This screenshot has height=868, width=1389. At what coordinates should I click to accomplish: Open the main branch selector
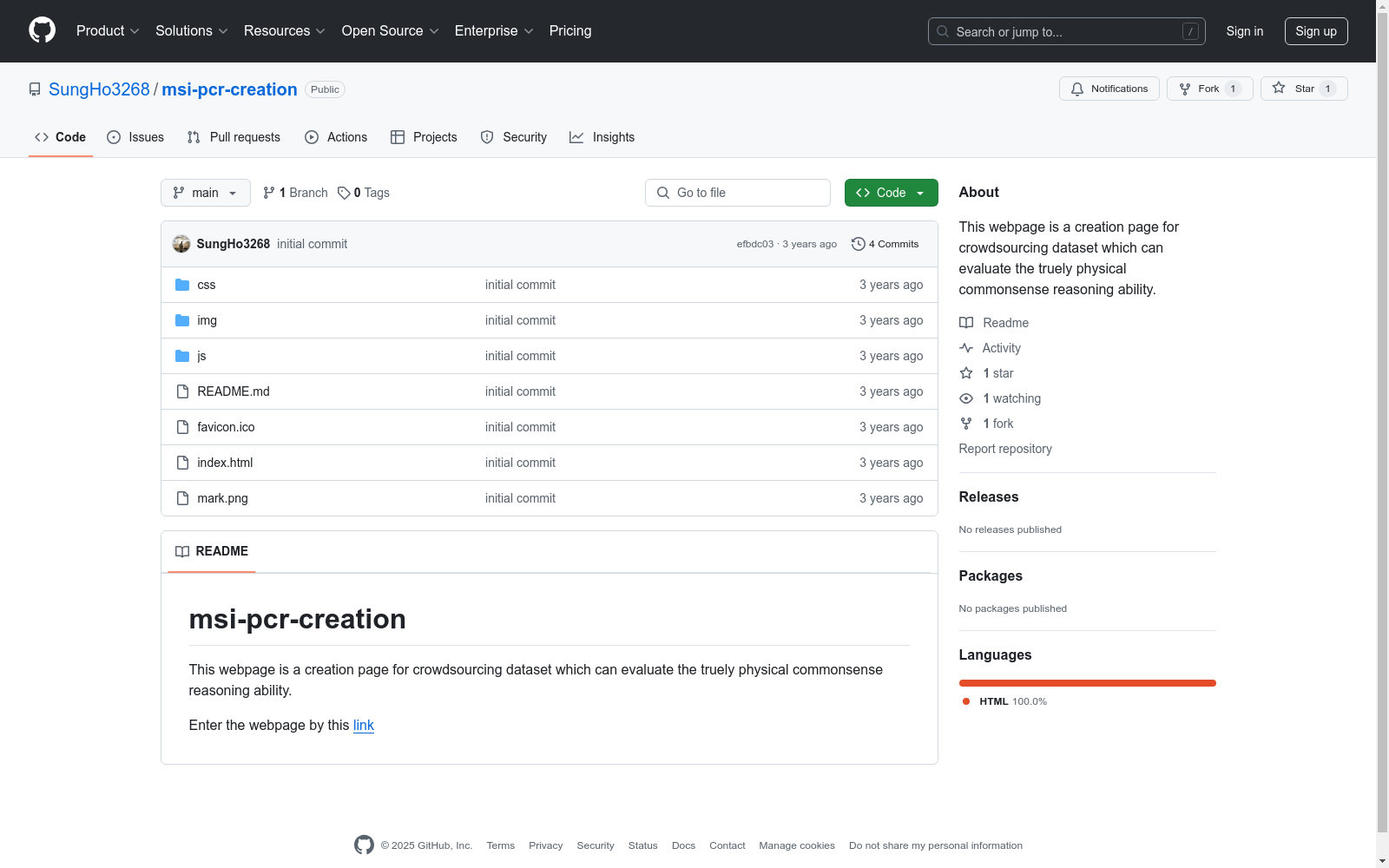click(x=206, y=193)
